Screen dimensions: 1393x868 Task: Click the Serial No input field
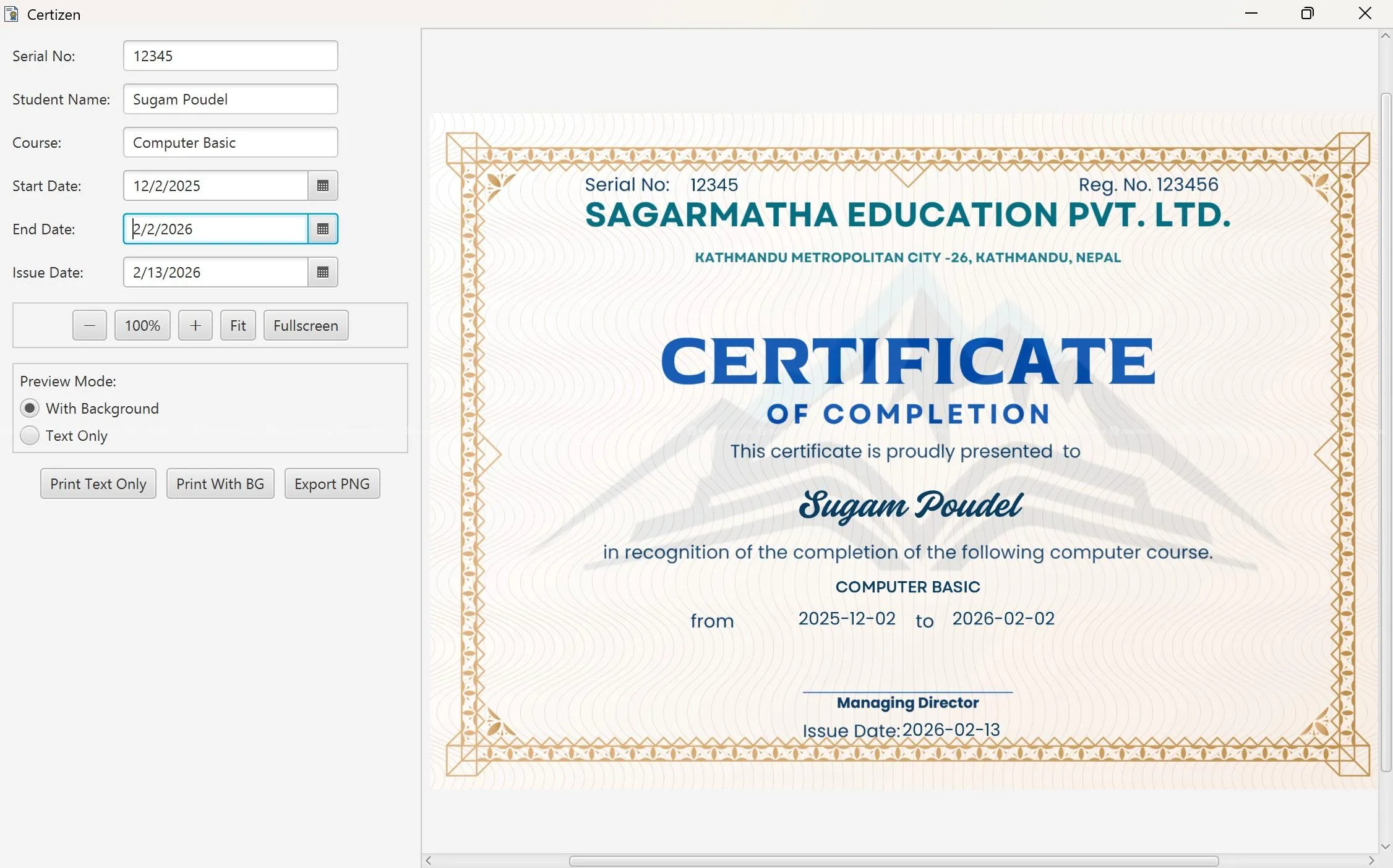click(x=230, y=56)
